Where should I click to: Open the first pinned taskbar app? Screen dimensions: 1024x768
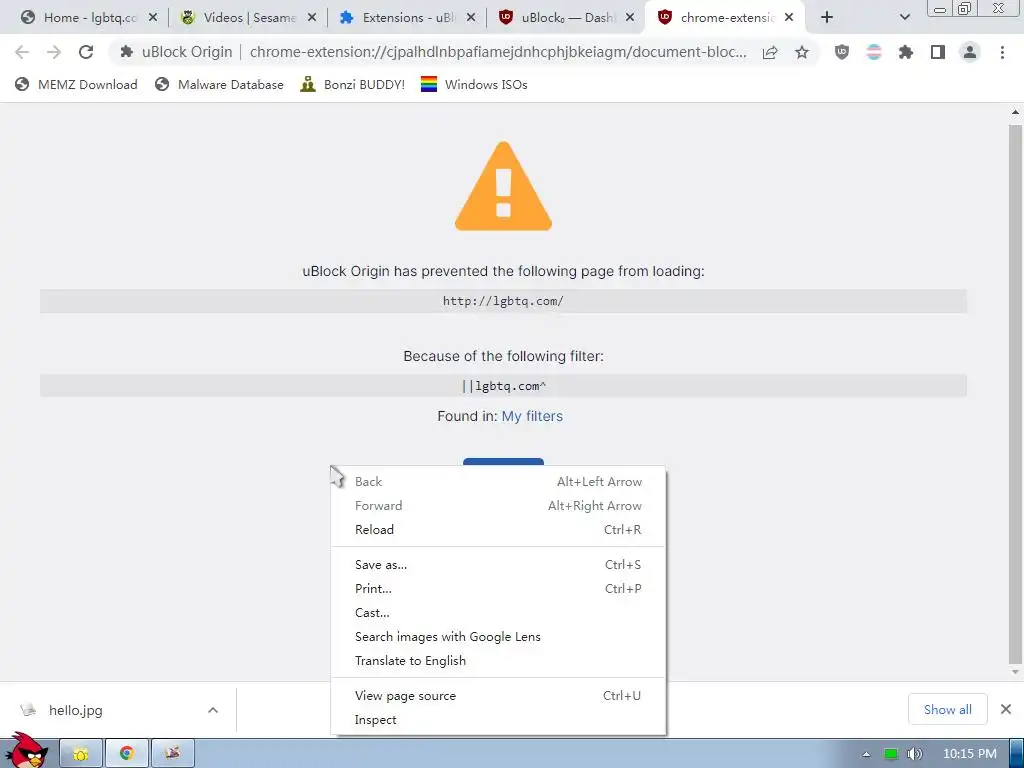pyautogui.click(x=81, y=754)
